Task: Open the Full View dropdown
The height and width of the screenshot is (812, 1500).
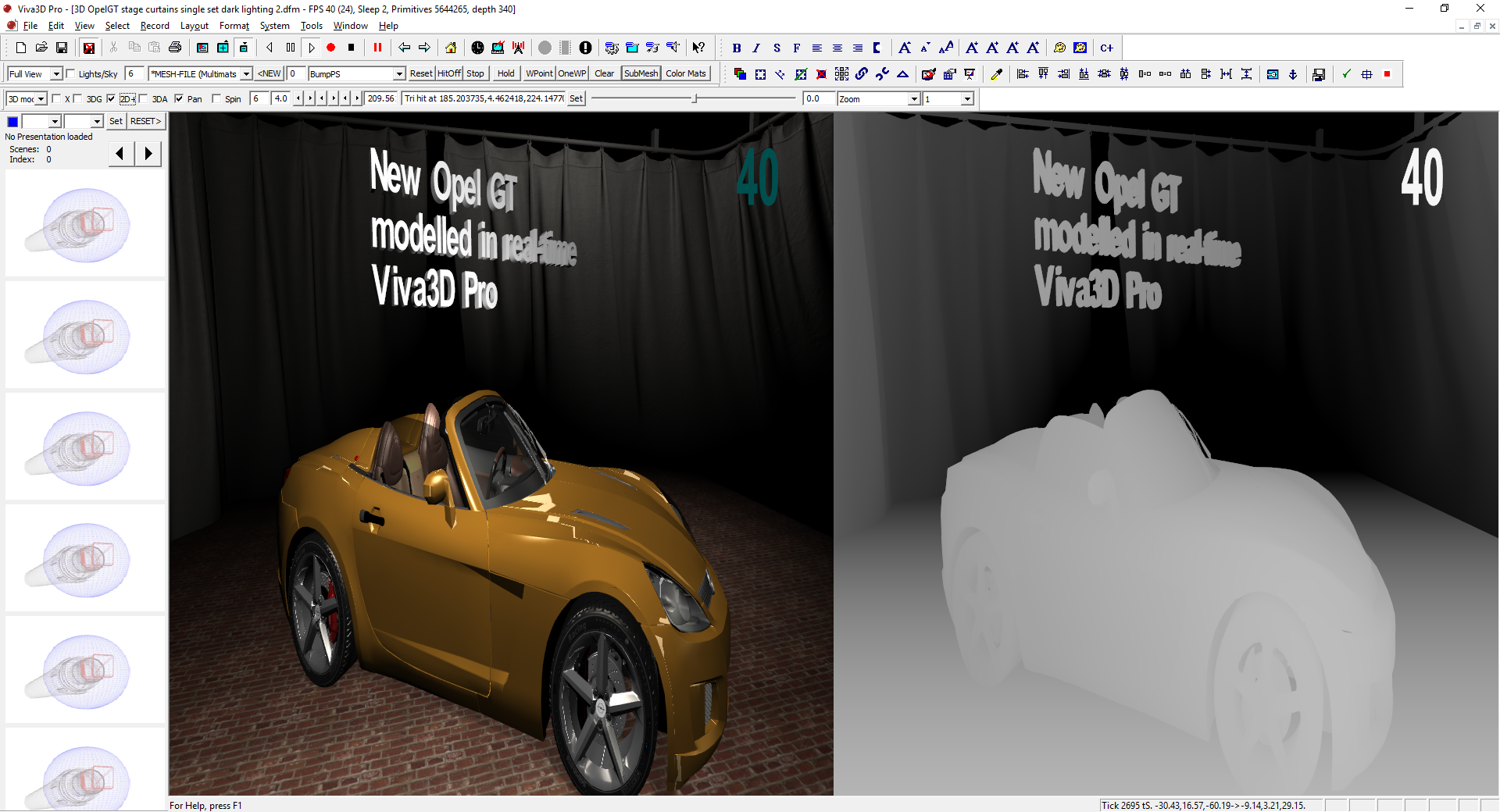Action: click(x=57, y=73)
